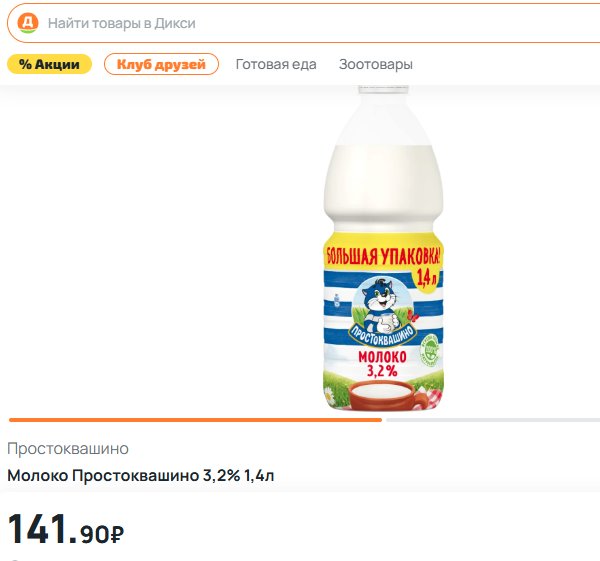Image resolution: width=600 pixels, height=561 pixels.
Task: Open the 'Простоквашино' brand link
Action: (x=68, y=448)
